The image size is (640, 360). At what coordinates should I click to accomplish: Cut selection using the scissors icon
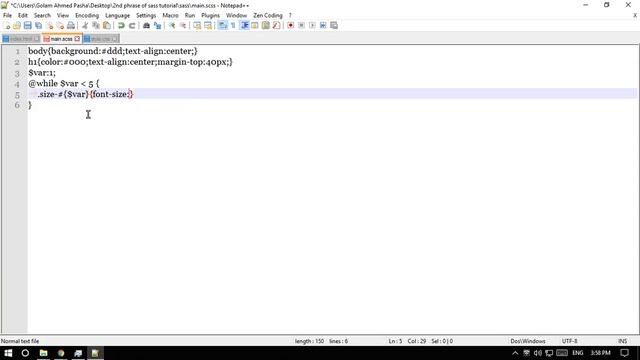click(x=85, y=25)
